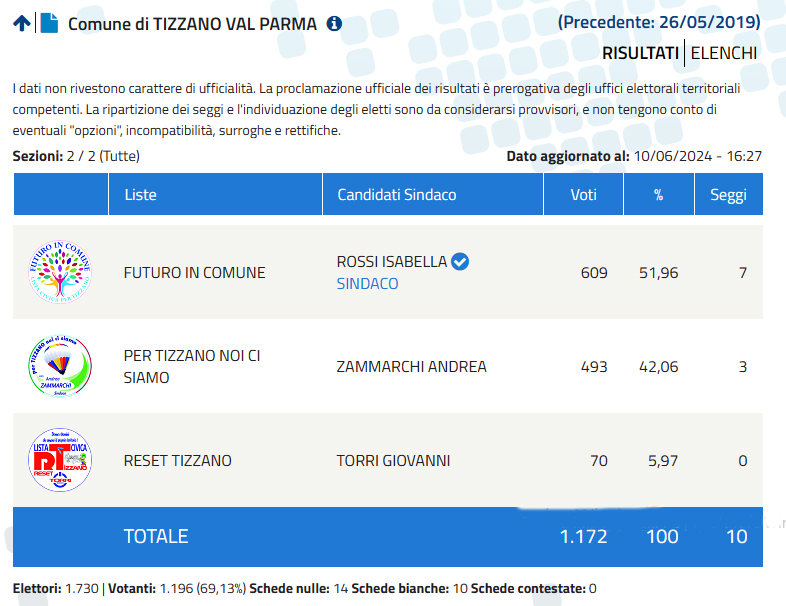786x606 pixels.
Task: Open the previous results dated 26/05/2019
Action: [x=659, y=22]
